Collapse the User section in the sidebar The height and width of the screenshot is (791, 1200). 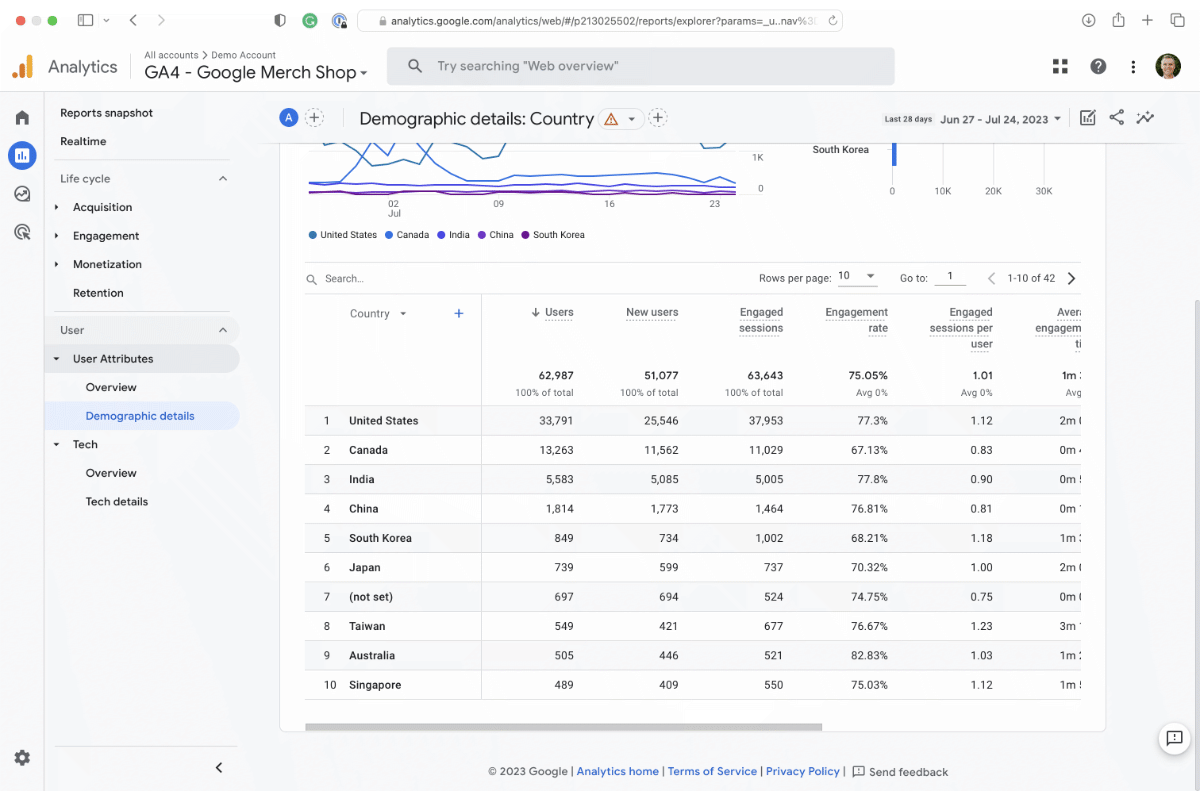tap(222, 329)
